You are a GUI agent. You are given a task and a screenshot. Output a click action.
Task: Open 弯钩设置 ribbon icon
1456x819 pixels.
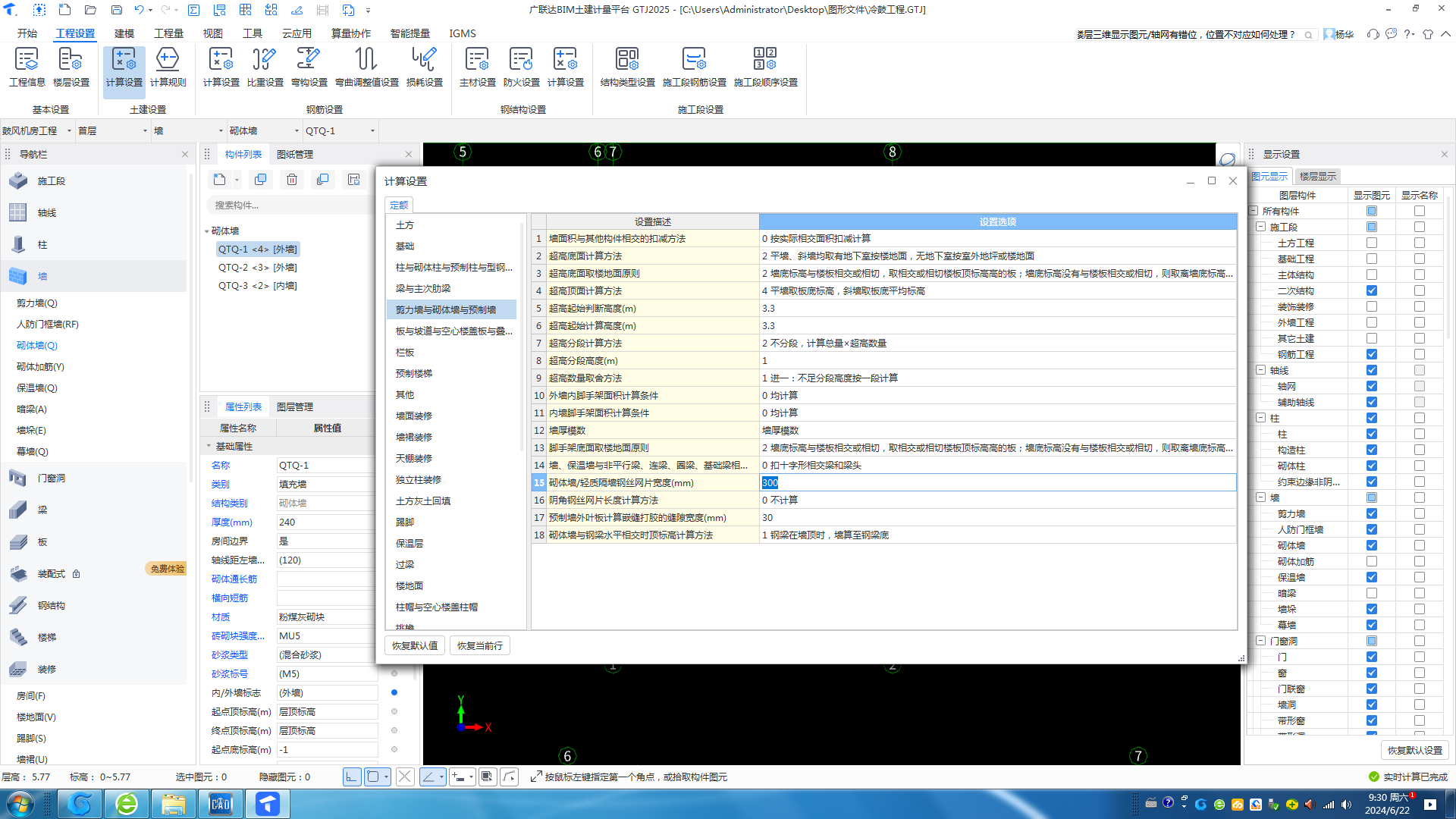[x=309, y=67]
